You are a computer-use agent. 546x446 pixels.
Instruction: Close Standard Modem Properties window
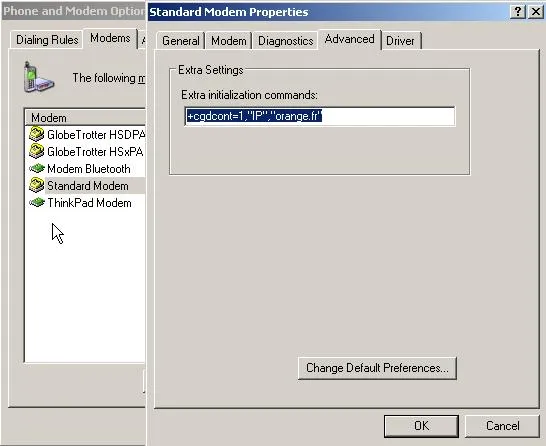point(536,12)
